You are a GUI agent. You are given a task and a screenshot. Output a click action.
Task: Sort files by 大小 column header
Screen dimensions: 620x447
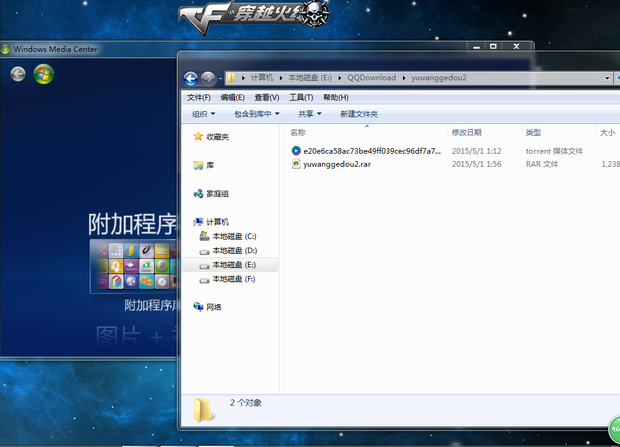pos(607,133)
